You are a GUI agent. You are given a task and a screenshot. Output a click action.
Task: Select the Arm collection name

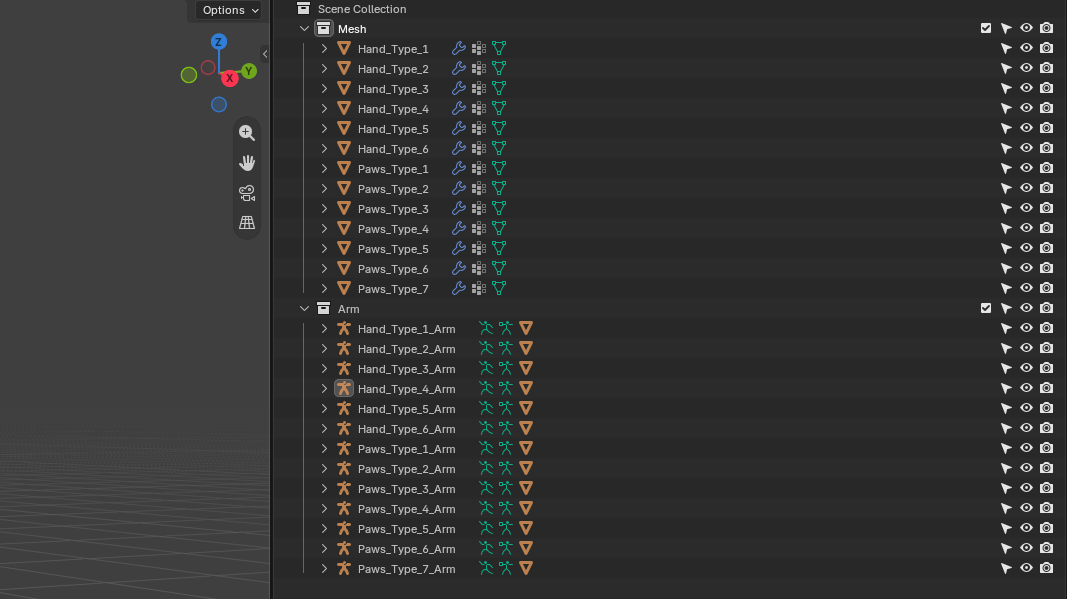348,309
